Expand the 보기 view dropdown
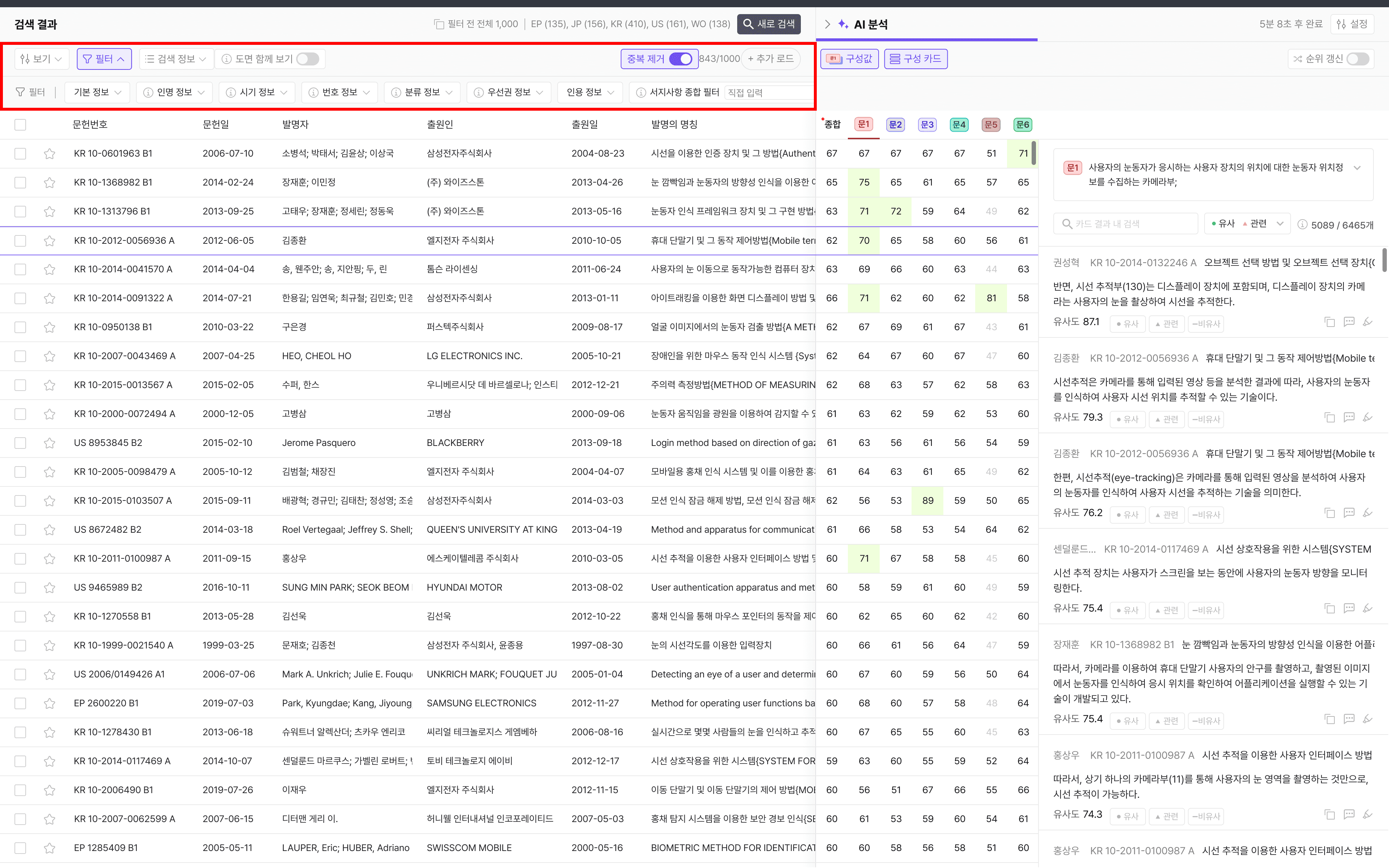Viewport: 1389px width, 868px height. 42,59
